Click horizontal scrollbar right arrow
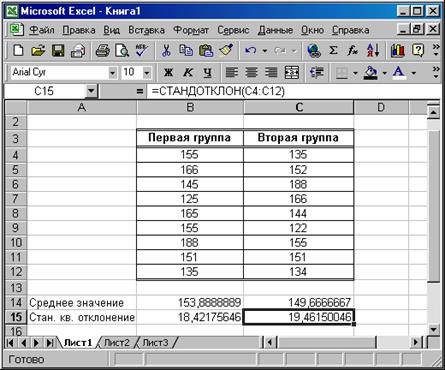This screenshot has height=370, width=445. [416, 342]
